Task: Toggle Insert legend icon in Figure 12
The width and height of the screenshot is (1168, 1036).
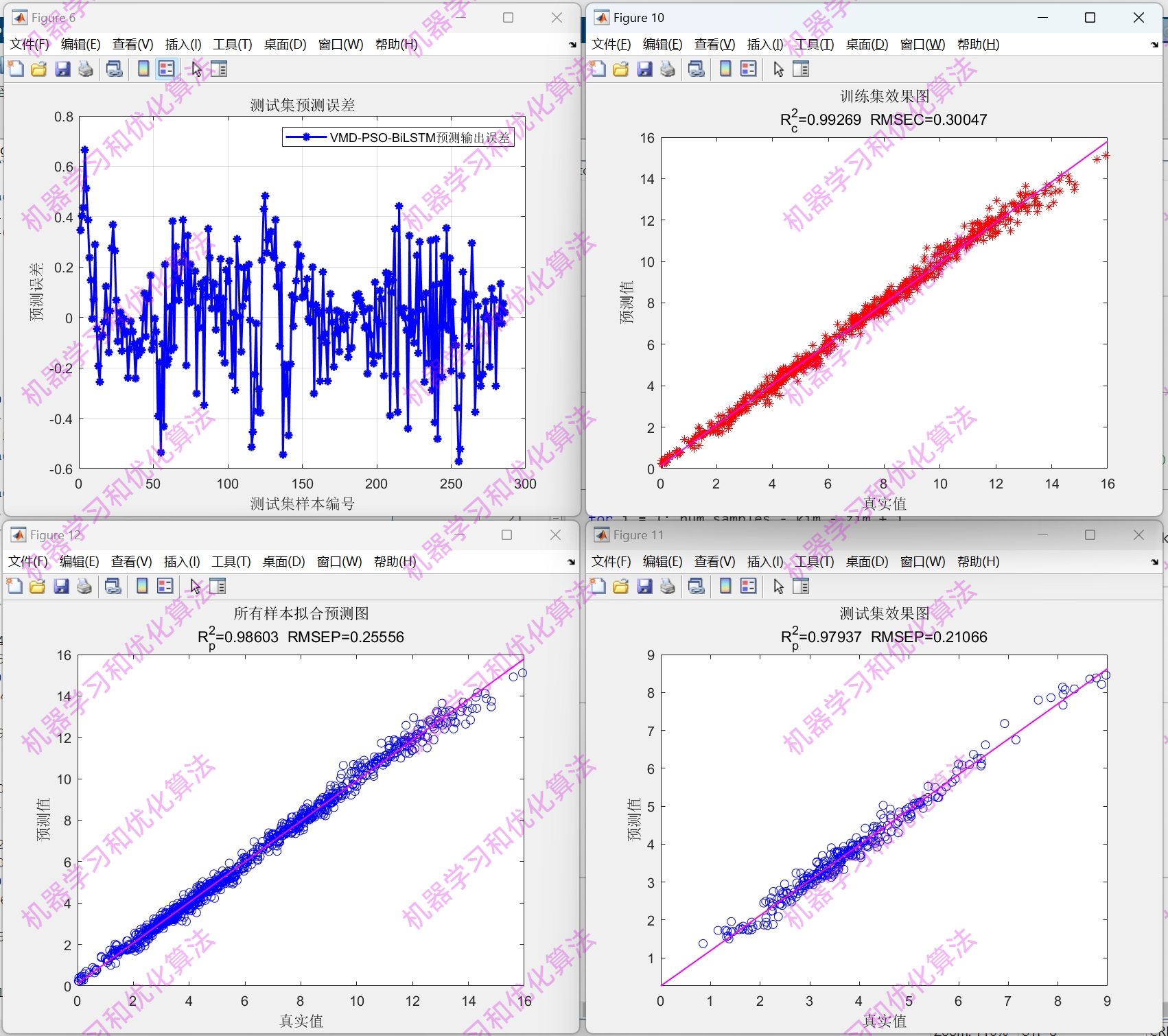Action: click(x=165, y=586)
